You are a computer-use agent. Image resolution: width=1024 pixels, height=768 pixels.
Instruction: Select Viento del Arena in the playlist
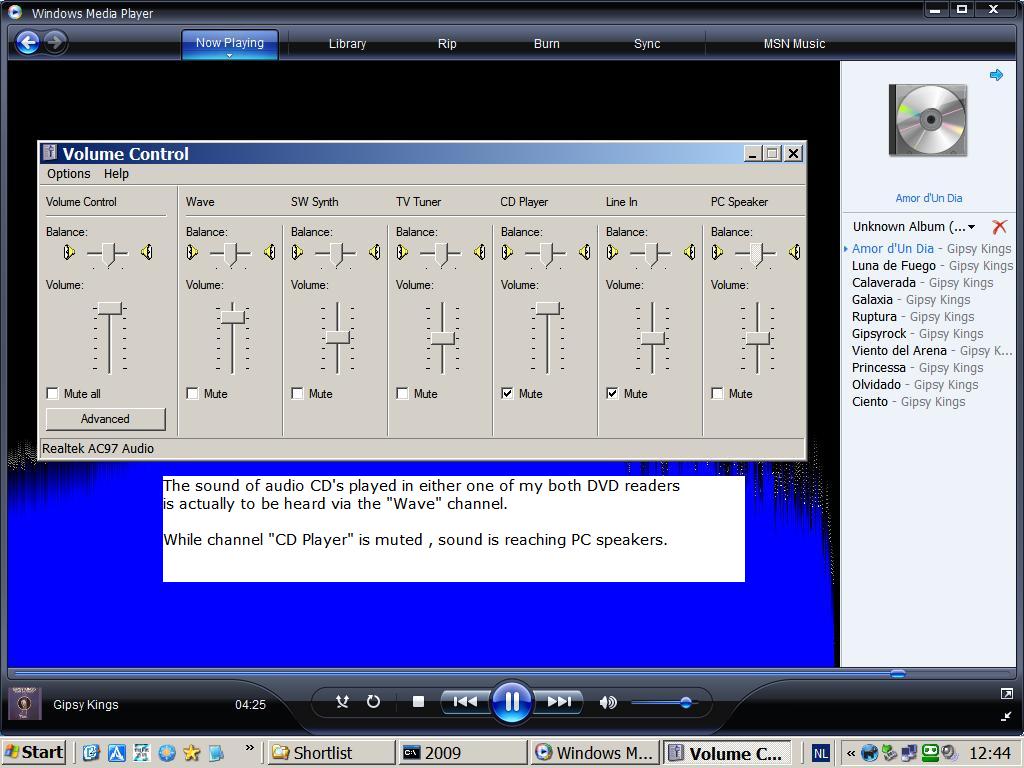tap(932, 351)
